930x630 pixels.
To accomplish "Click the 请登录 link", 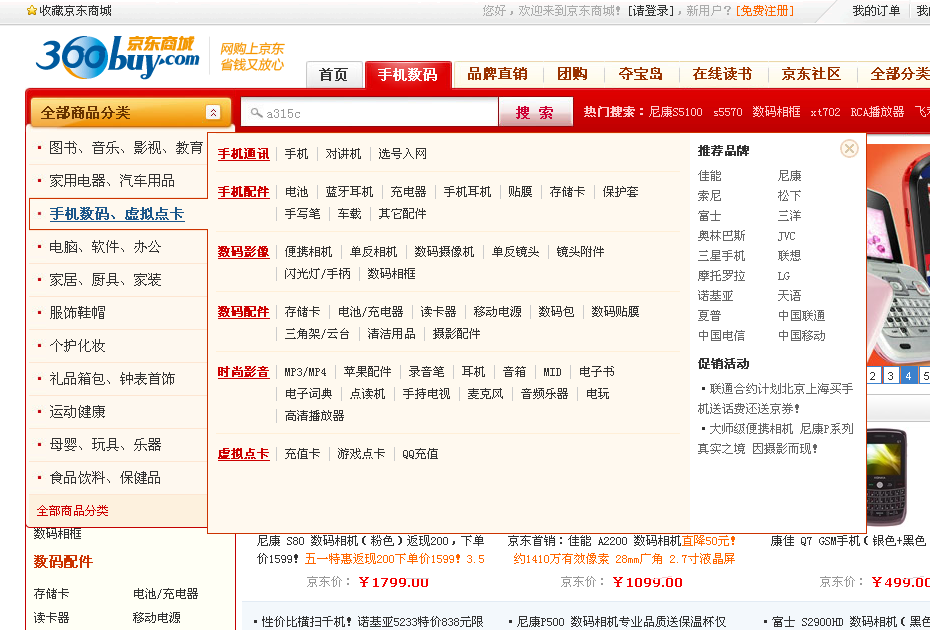I will tap(651, 11).
